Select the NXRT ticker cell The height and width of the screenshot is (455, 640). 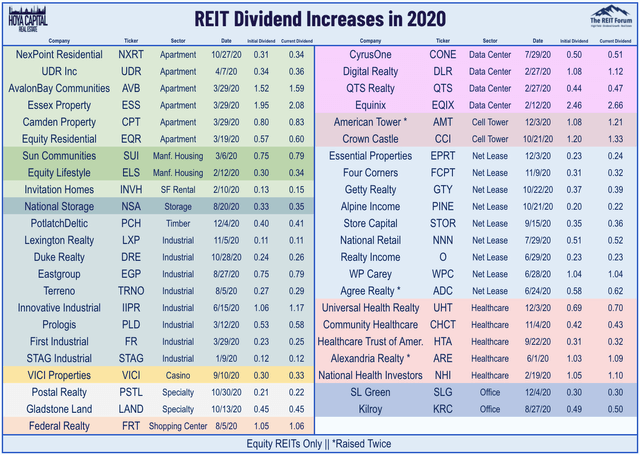coord(131,55)
